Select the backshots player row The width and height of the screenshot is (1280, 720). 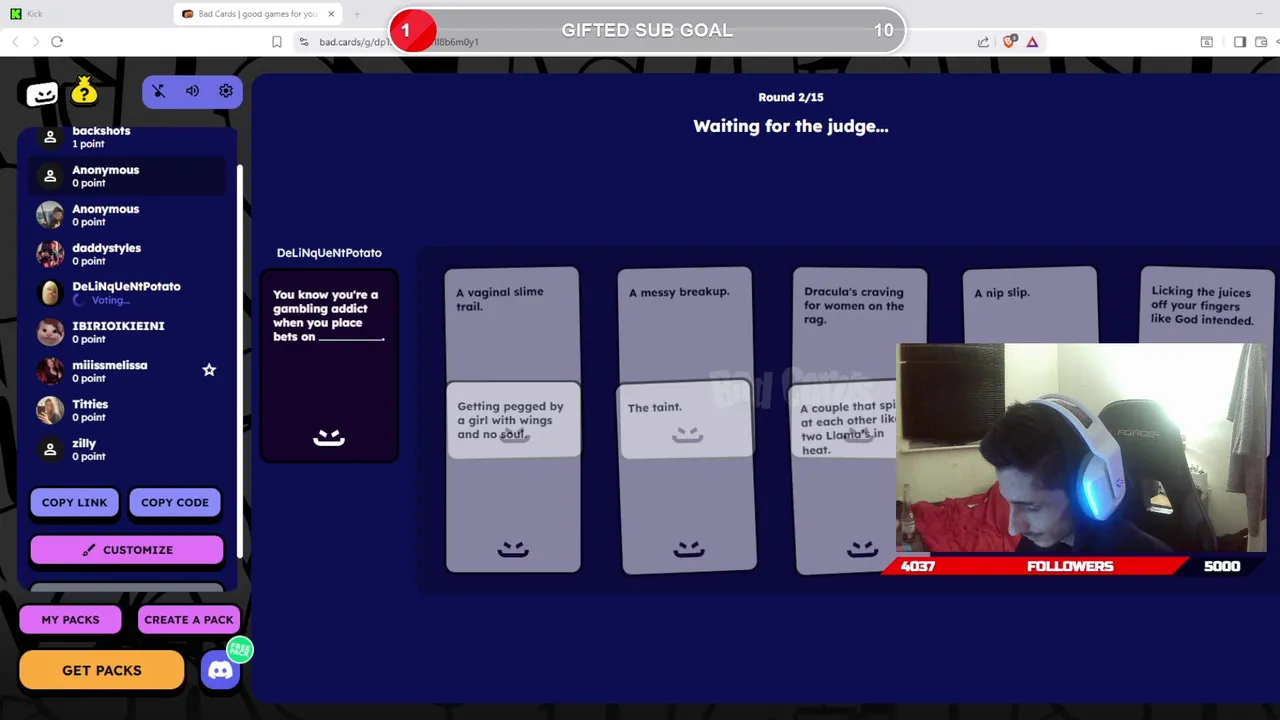[x=127, y=137]
